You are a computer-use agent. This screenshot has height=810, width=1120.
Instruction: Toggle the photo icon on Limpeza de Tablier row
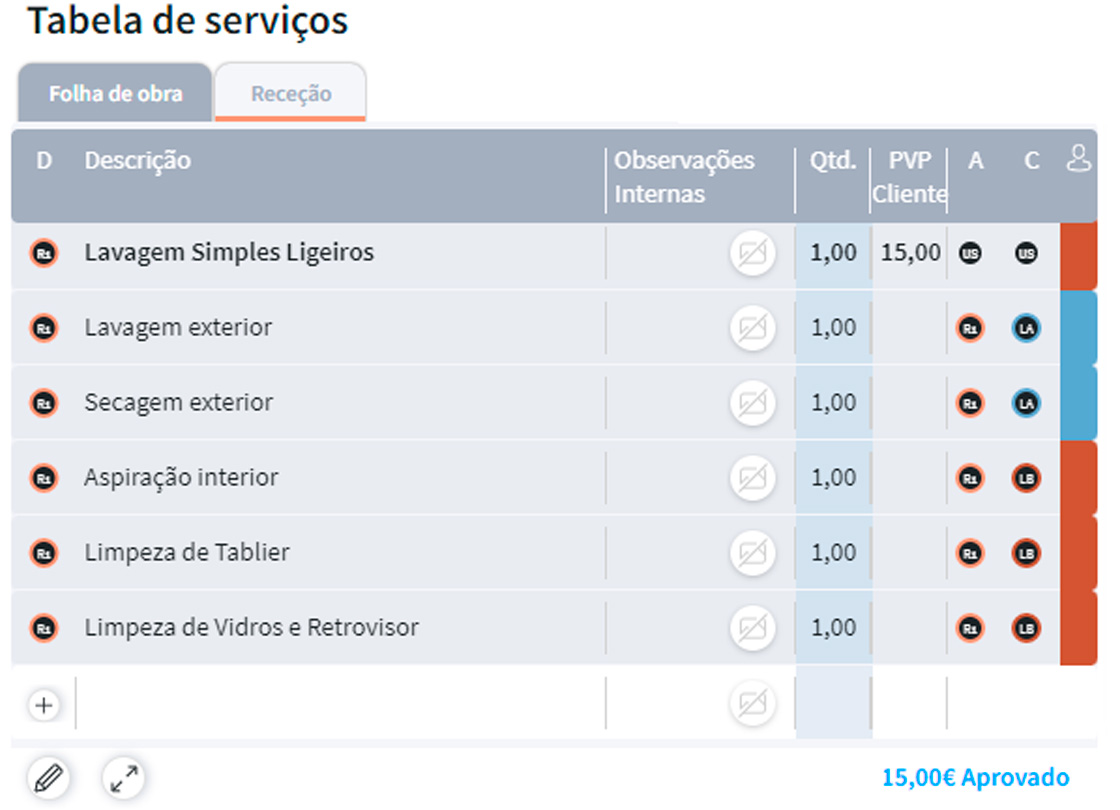tap(752, 552)
